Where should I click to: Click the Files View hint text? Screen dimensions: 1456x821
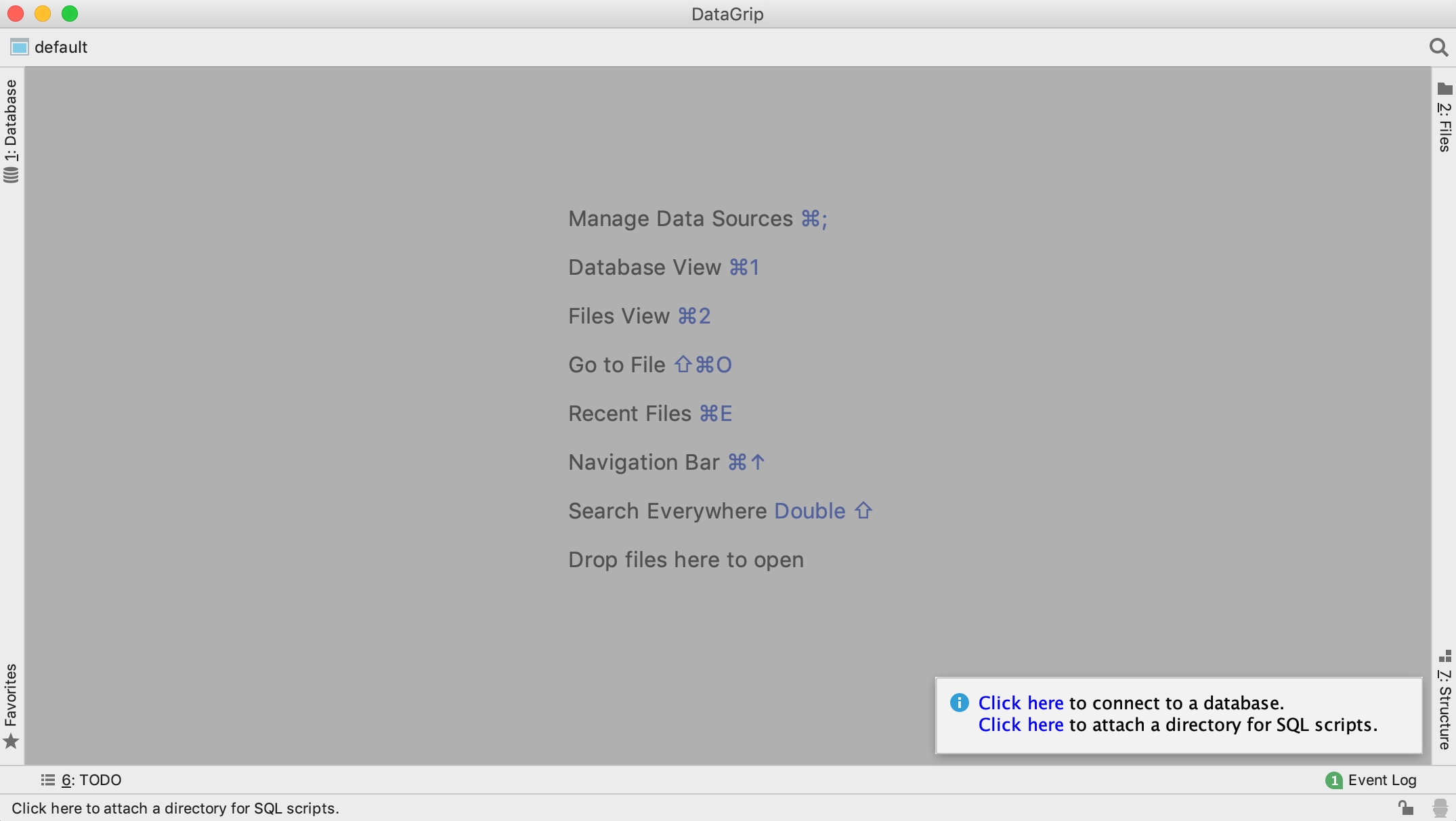click(618, 316)
